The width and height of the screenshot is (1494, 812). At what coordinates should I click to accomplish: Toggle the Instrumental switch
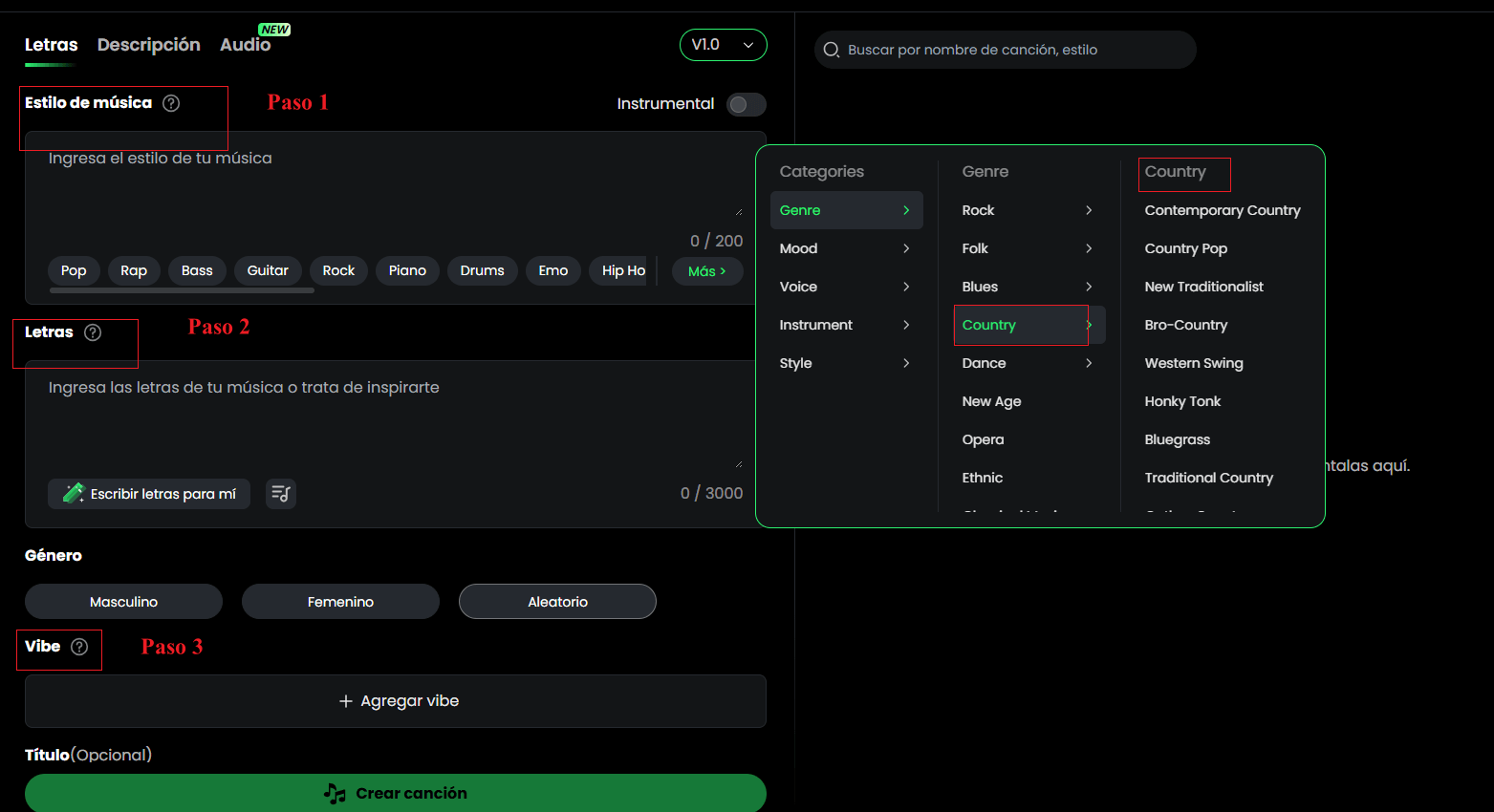[746, 104]
